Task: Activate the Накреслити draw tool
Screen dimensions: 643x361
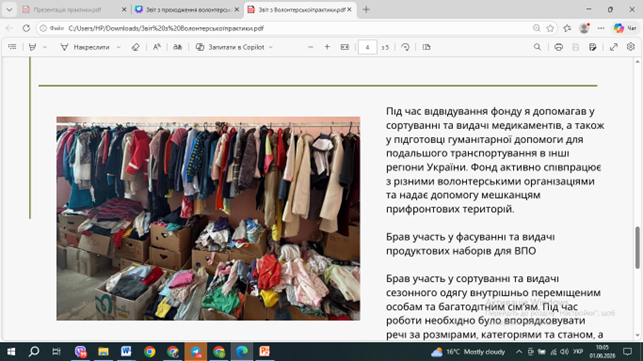Action: click(x=85, y=47)
